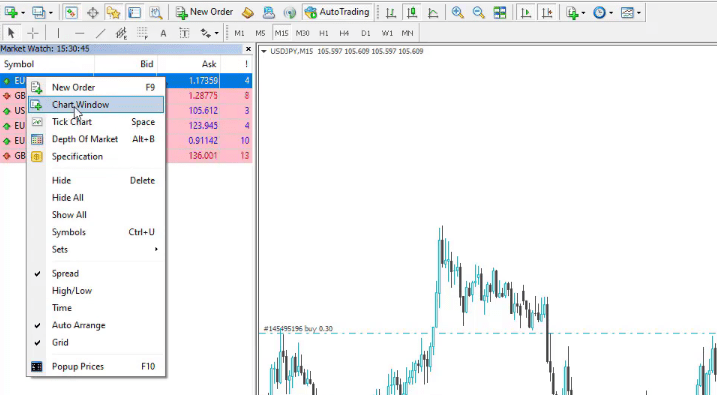Pick the trendline drawing tool
Viewport: 717px width, 395px height.
pyautogui.click(x=101, y=33)
